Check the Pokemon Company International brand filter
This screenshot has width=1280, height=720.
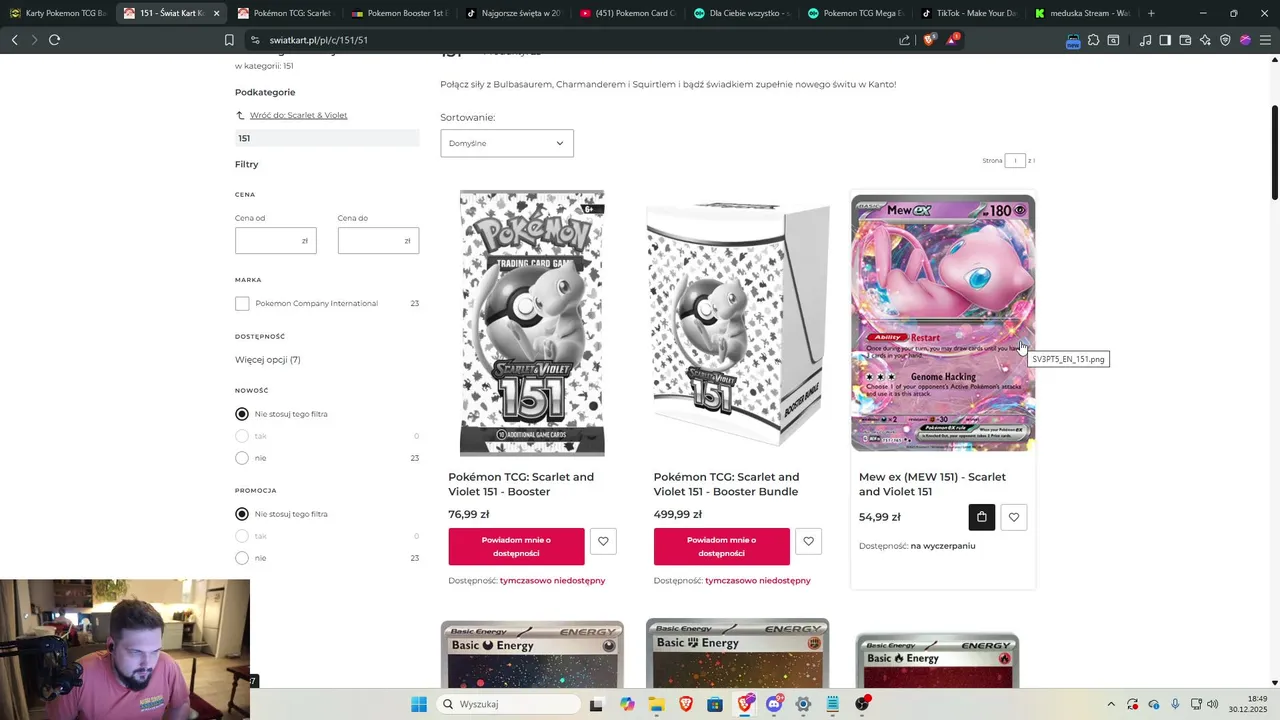click(x=242, y=303)
